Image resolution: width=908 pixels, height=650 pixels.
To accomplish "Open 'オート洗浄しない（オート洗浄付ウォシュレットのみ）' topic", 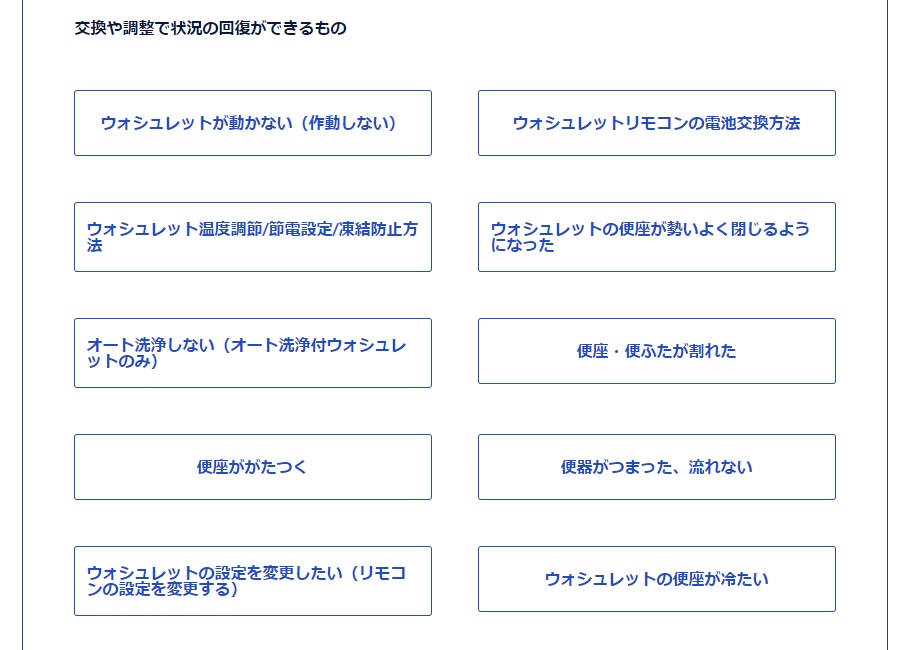I will 252,353.
